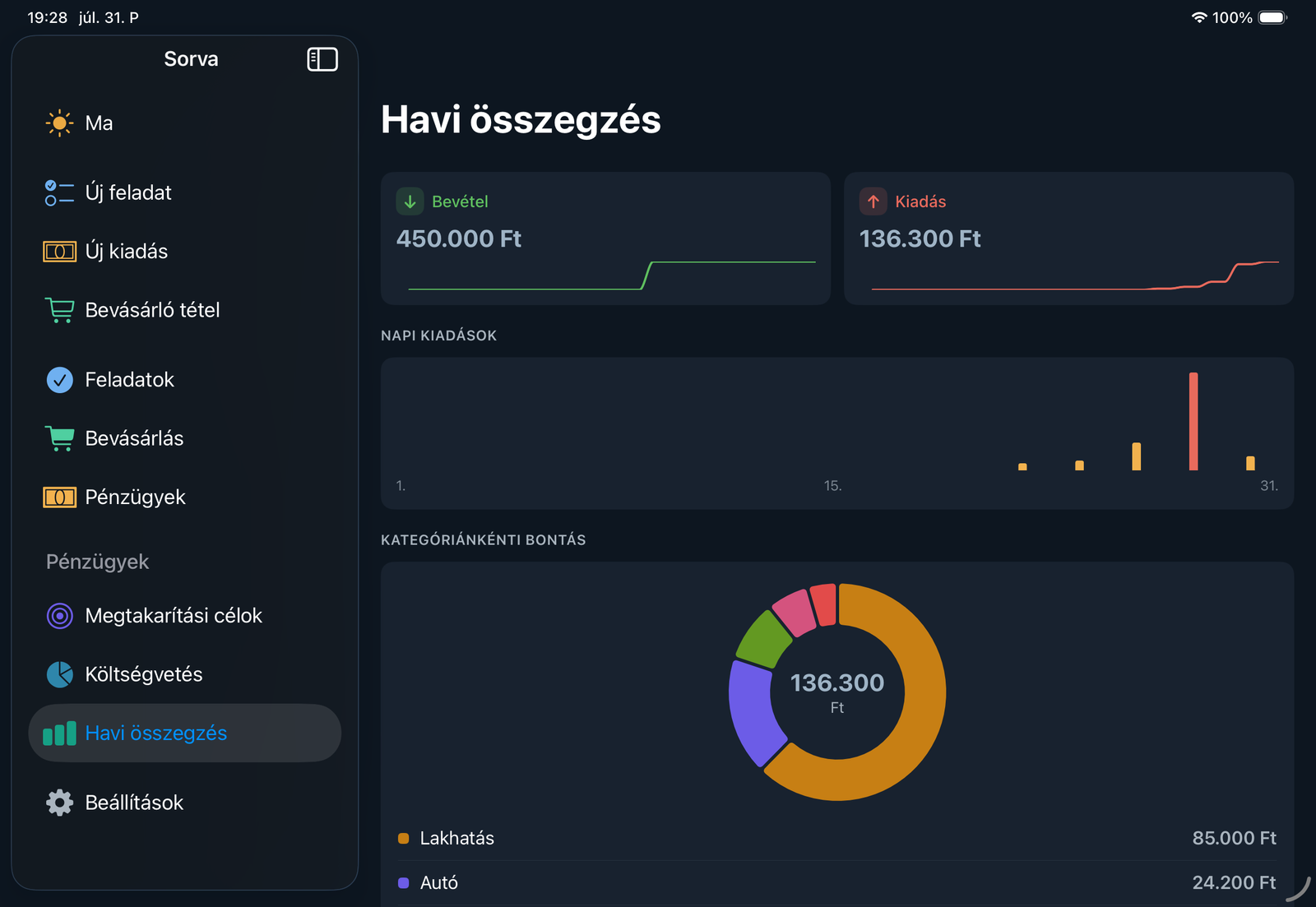Image resolution: width=1316 pixels, height=907 pixels.
Task: Toggle the sidebar panel icon
Action: [322, 59]
